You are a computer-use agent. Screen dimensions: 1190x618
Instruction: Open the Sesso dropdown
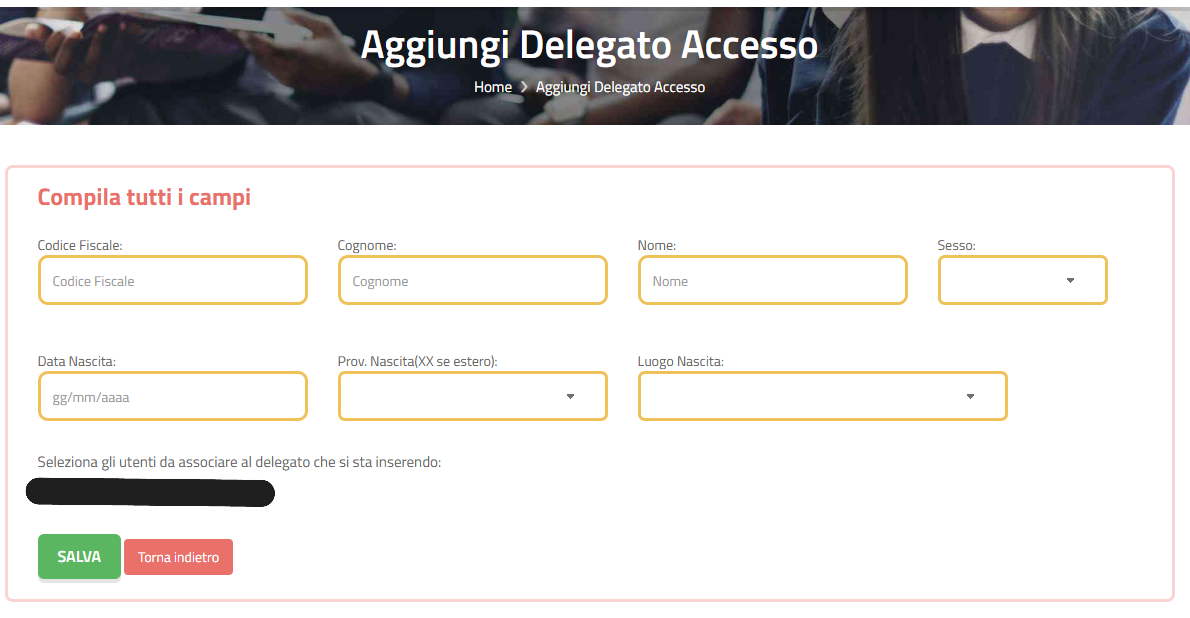(x=1022, y=281)
